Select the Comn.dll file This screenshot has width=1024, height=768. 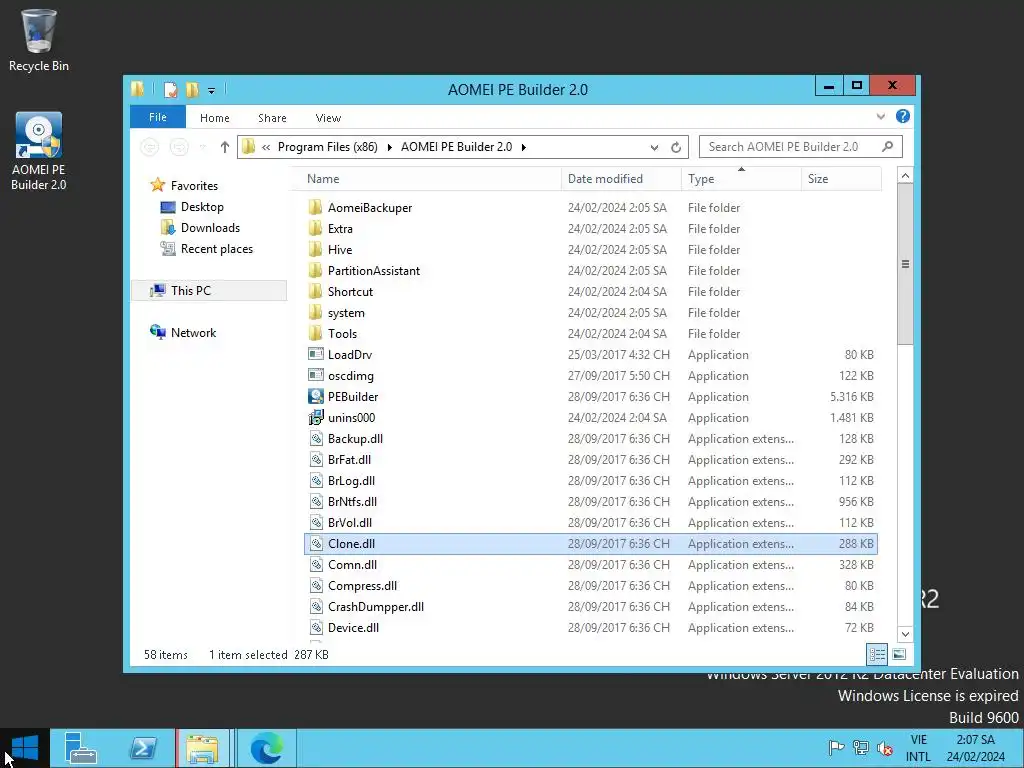(x=591, y=565)
